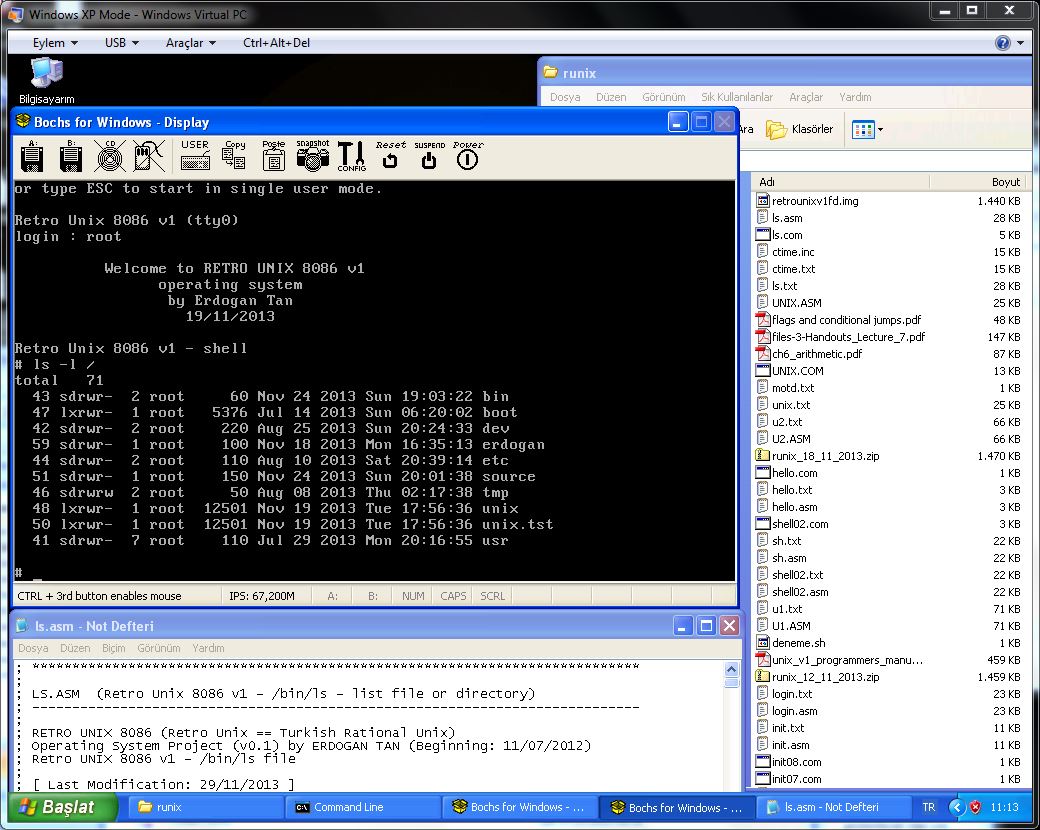Screen dimensions: 1040x830
Task: Click the floppy A: drive icon in Bochs
Action: tap(32, 157)
